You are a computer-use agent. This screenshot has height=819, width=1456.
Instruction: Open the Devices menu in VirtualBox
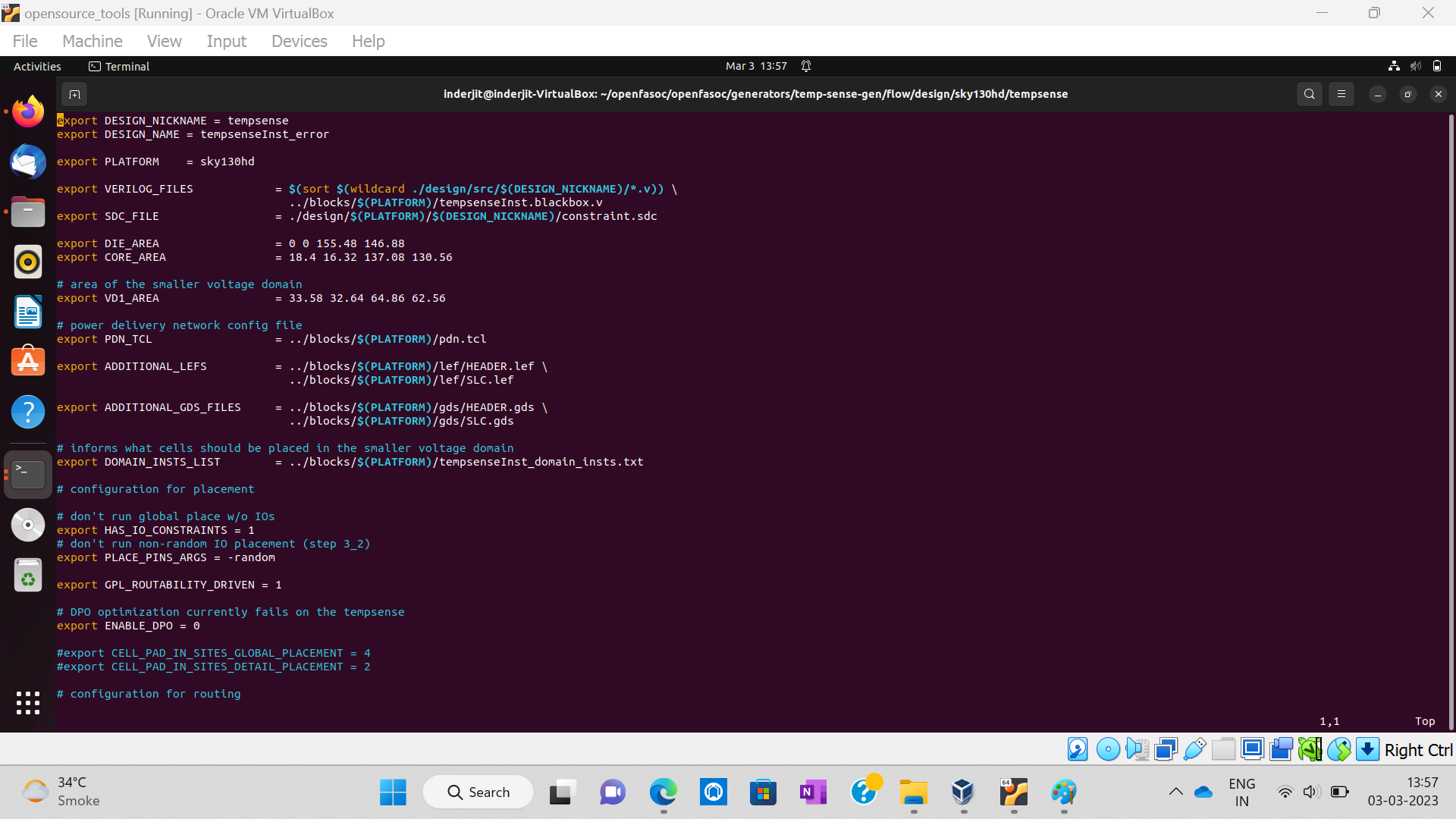point(299,41)
